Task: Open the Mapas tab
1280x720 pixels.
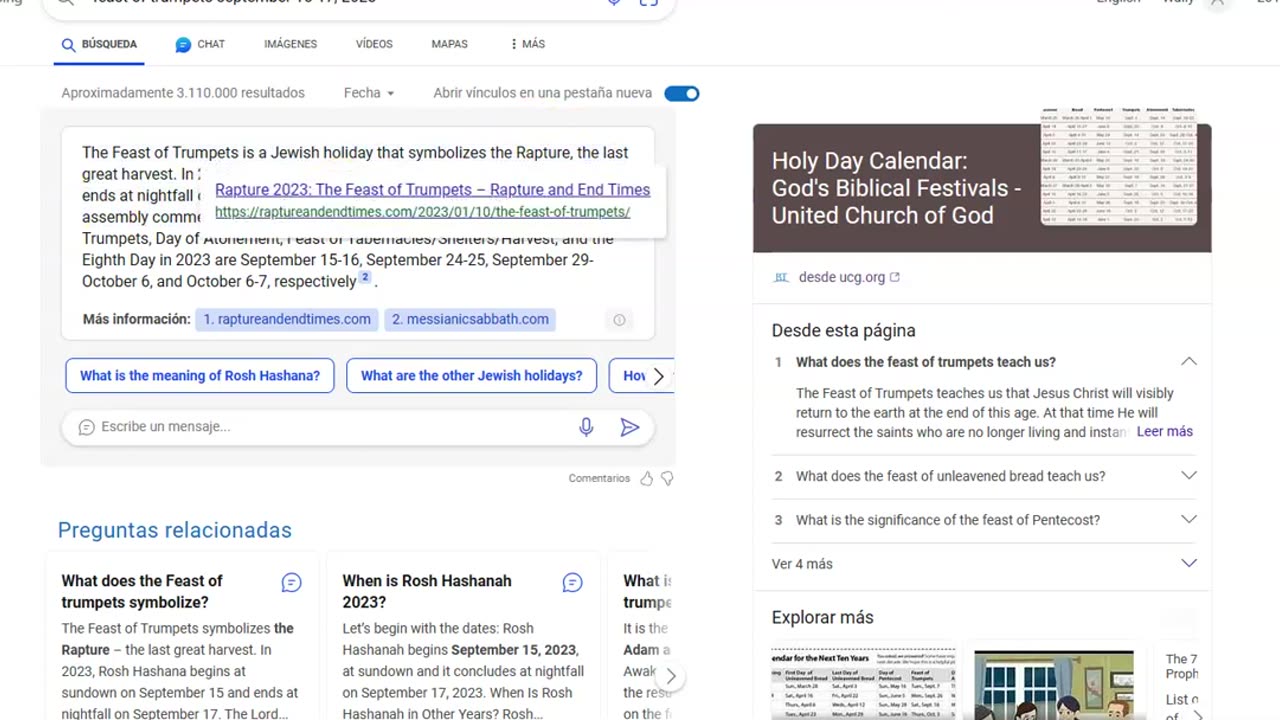Action: click(x=449, y=44)
